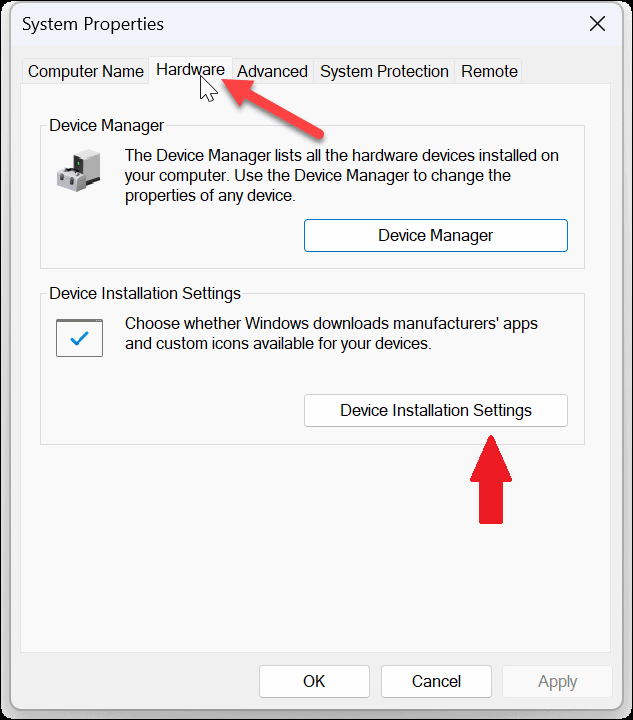Click the grayed-out Apply button
This screenshot has width=633, height=720.
[557, 681]
